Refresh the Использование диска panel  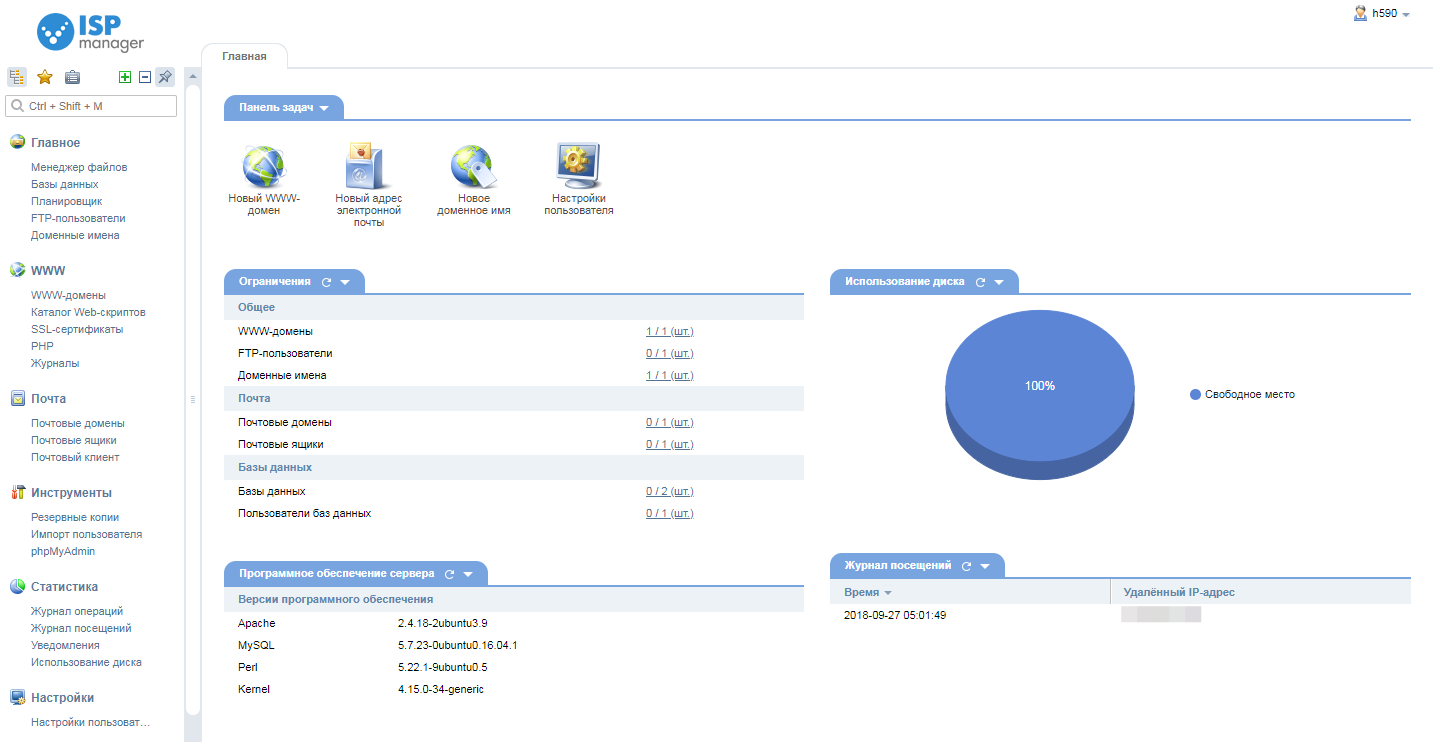[x=980, y=282]
